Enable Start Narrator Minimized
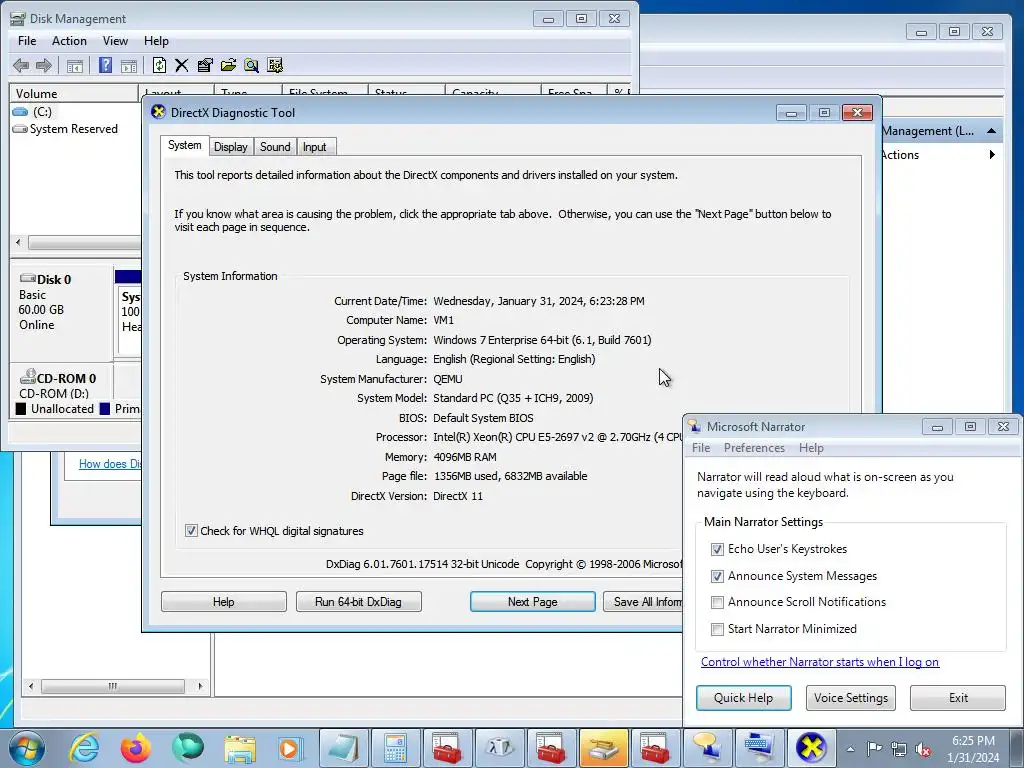This screenshot has height=768, width=1024. coord(717,629)
